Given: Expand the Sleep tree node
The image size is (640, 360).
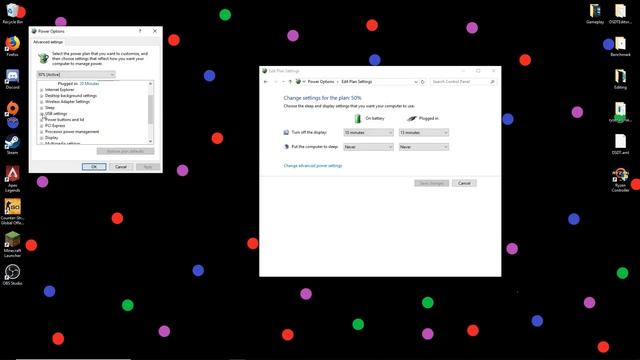Looking at the screenshot, I should point(41,108).
